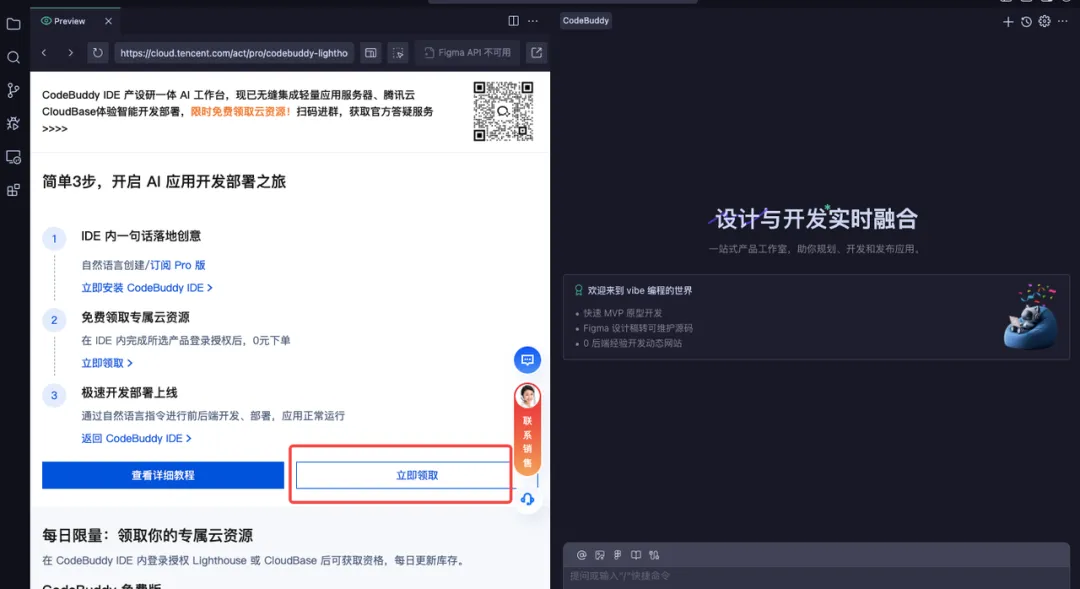Open the 订阅 Pro 版 link
The image size is (1080, 589).
click(178, 265)
